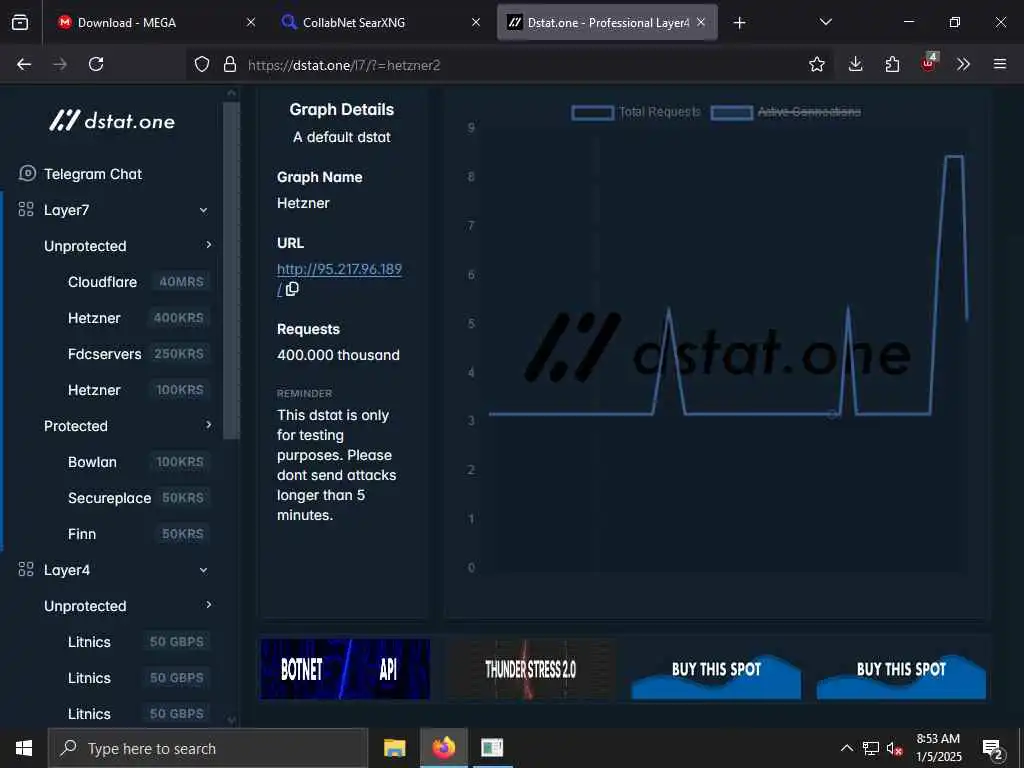Viewport: 1024px width, 768px height.
Task: Expand Layer7 Unprotected submenu arrow
Action: point(208,245)
